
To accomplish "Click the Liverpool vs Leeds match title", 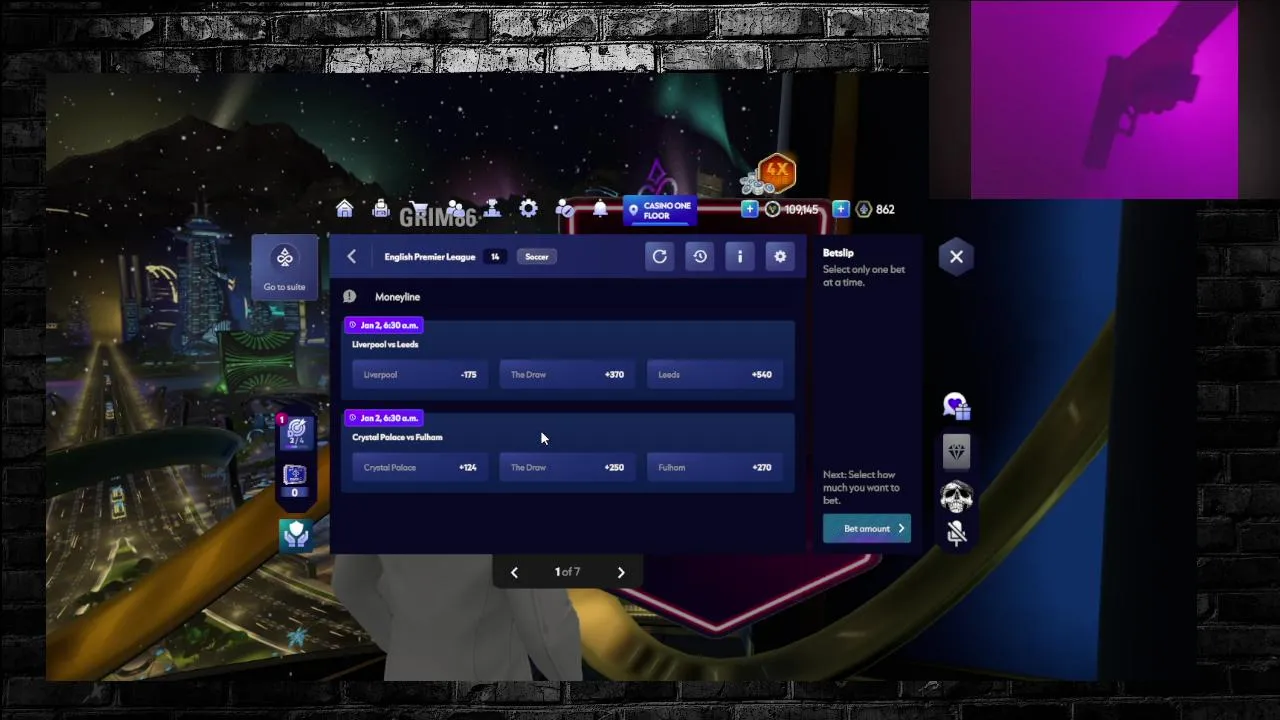I will [385, 344].
